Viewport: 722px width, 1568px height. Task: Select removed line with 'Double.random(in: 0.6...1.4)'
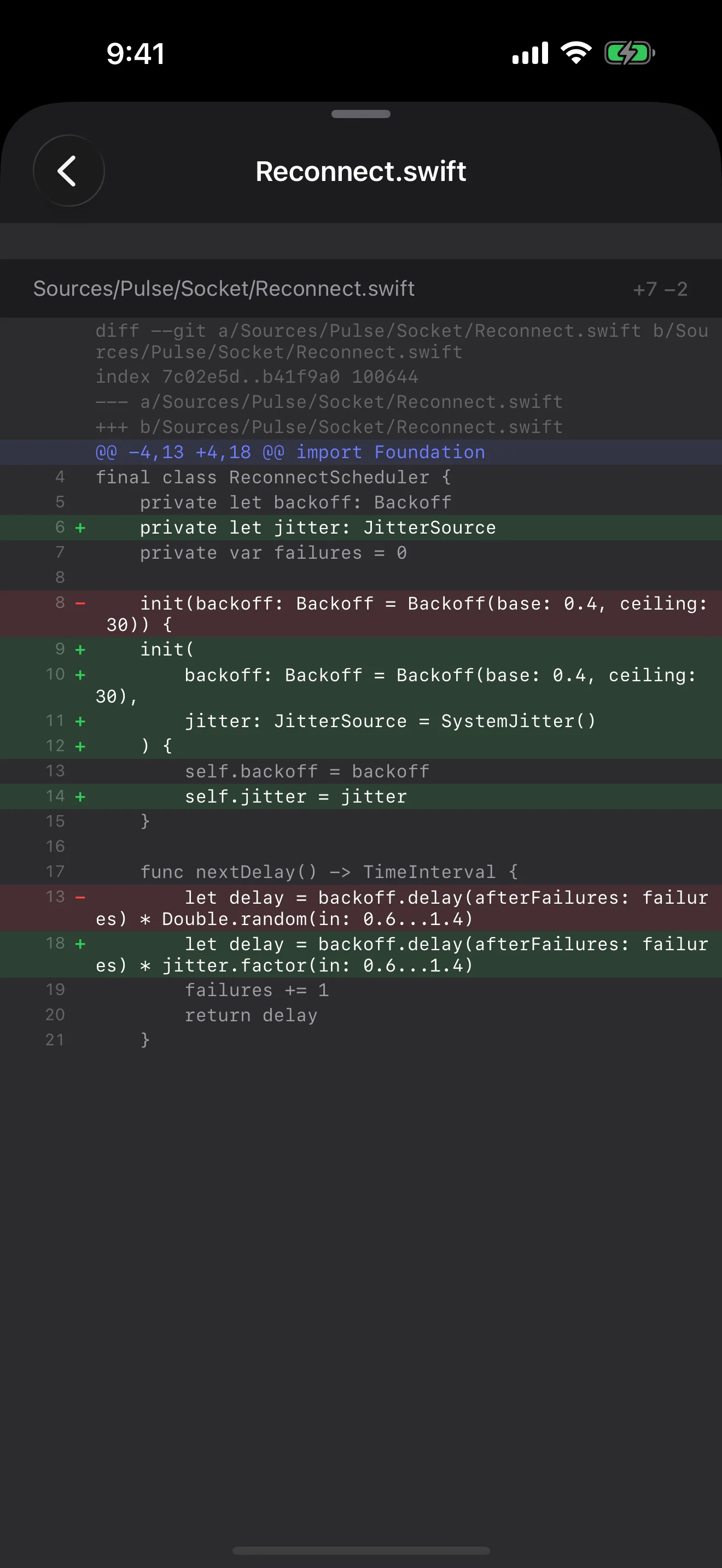pos(361,908)
